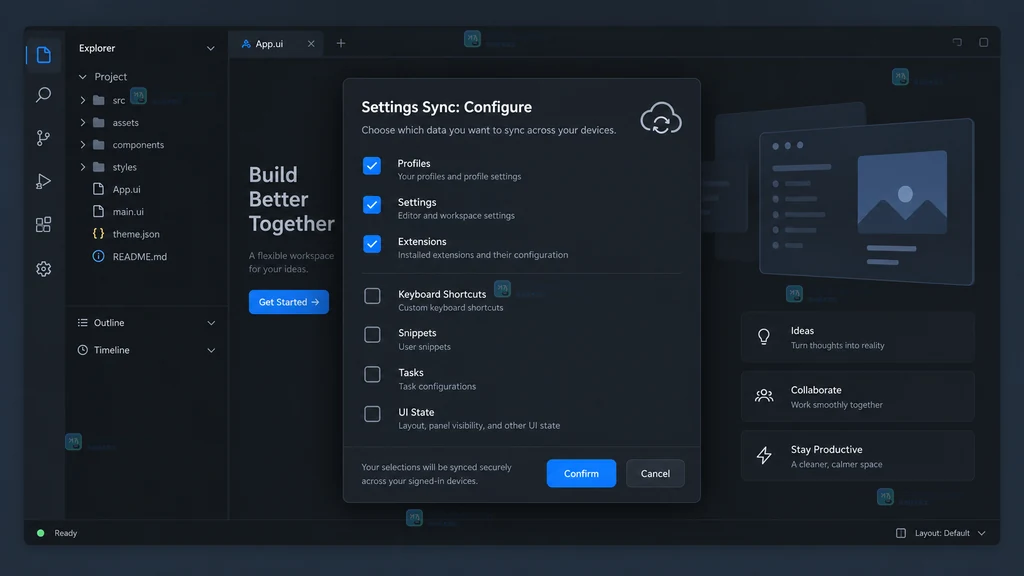
Task: Collapse the Project tree chevron
Action: point(83,77)
